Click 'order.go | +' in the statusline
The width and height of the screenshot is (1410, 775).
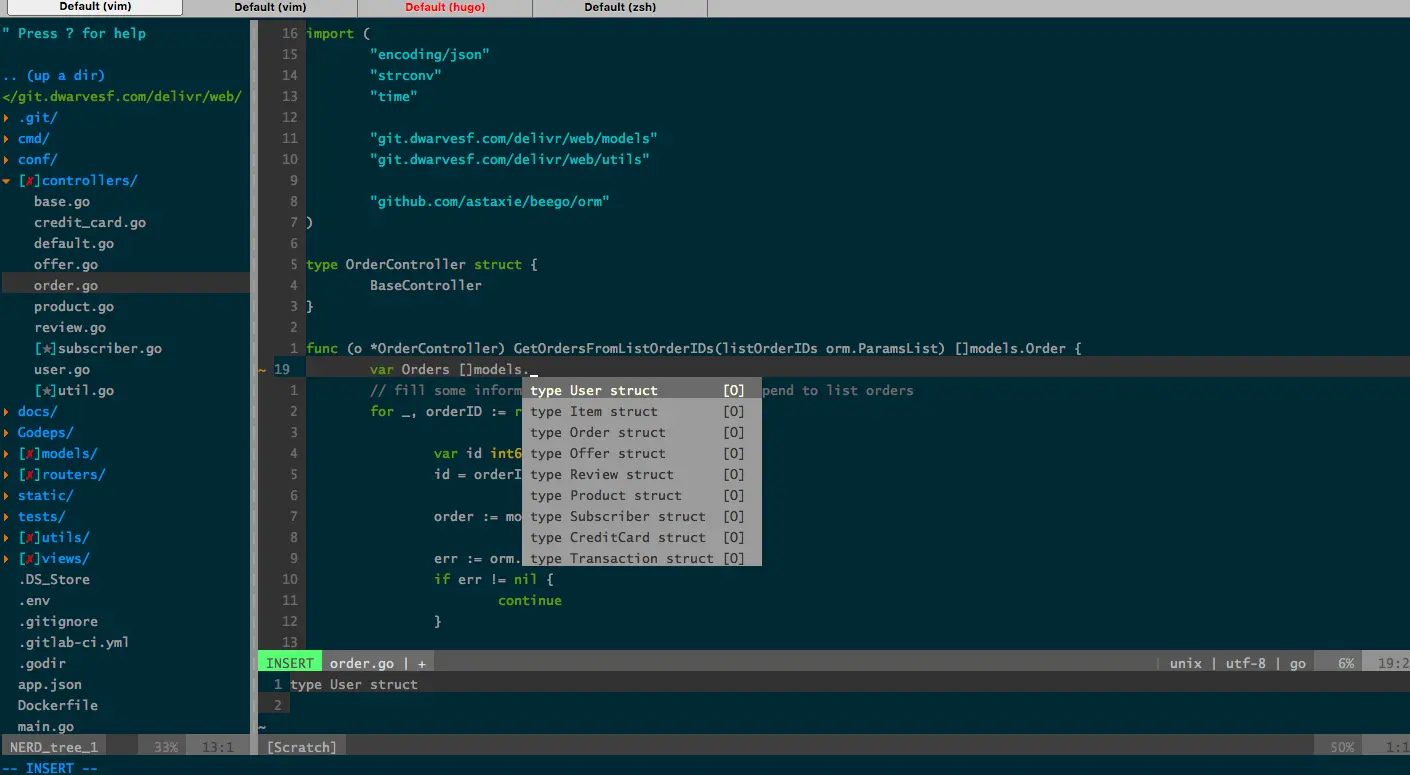378,663
